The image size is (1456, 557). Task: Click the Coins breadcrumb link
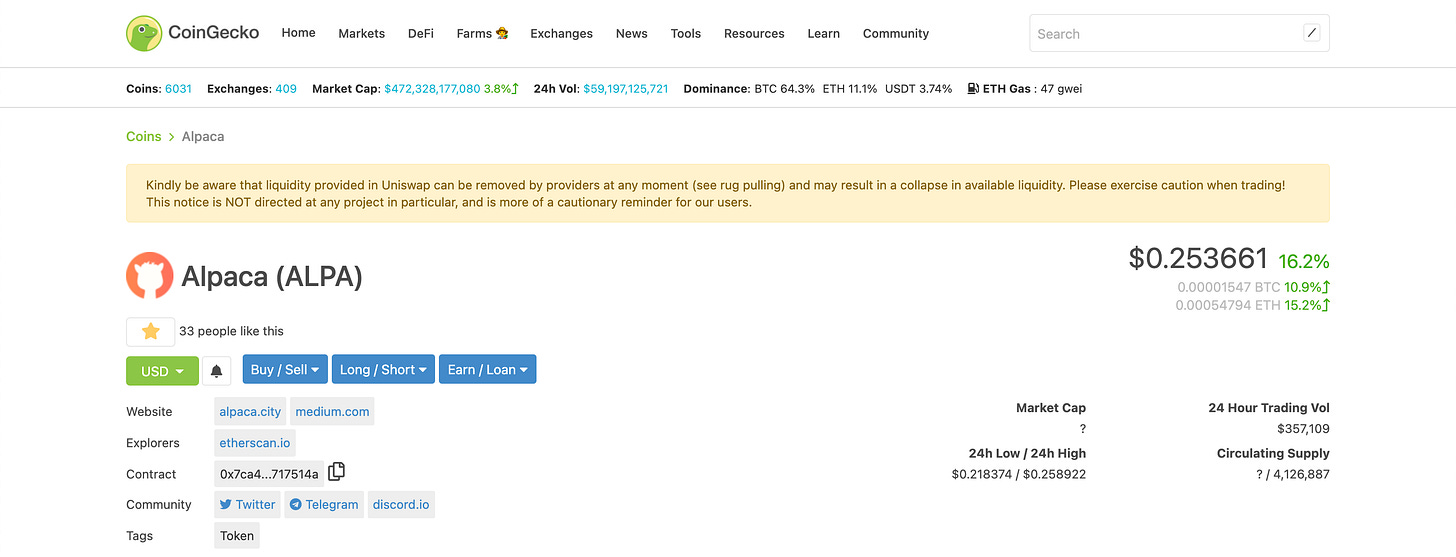[143, 136]
